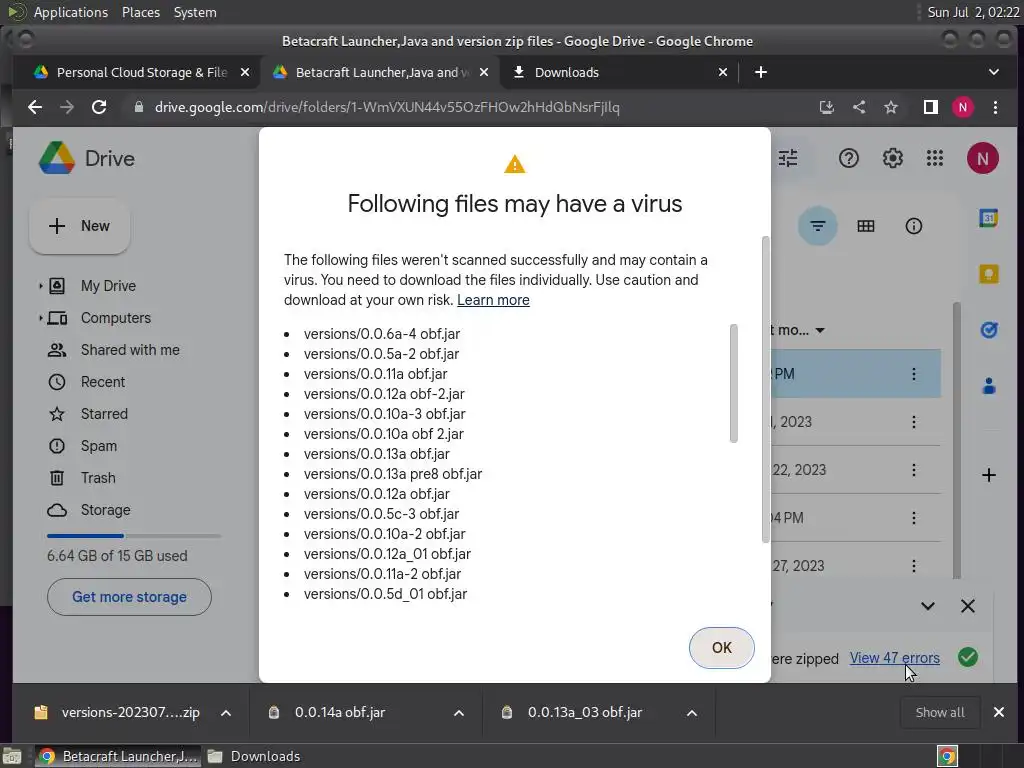Open a new tab with plus
The image size is (1024, 768).
pyautogui.click(x=761, y=72)
